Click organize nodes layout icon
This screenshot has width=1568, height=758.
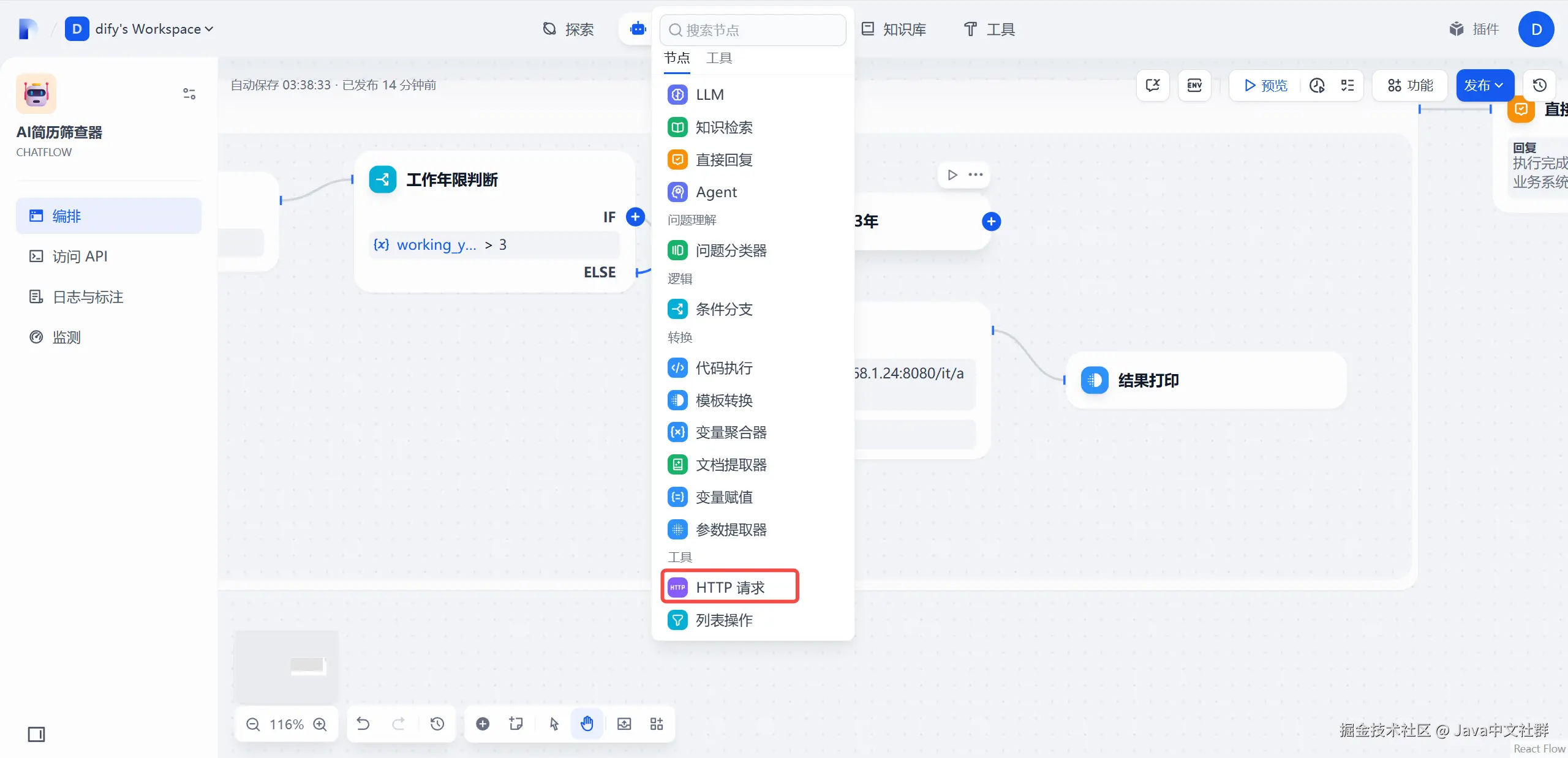[x=657, y=724]
